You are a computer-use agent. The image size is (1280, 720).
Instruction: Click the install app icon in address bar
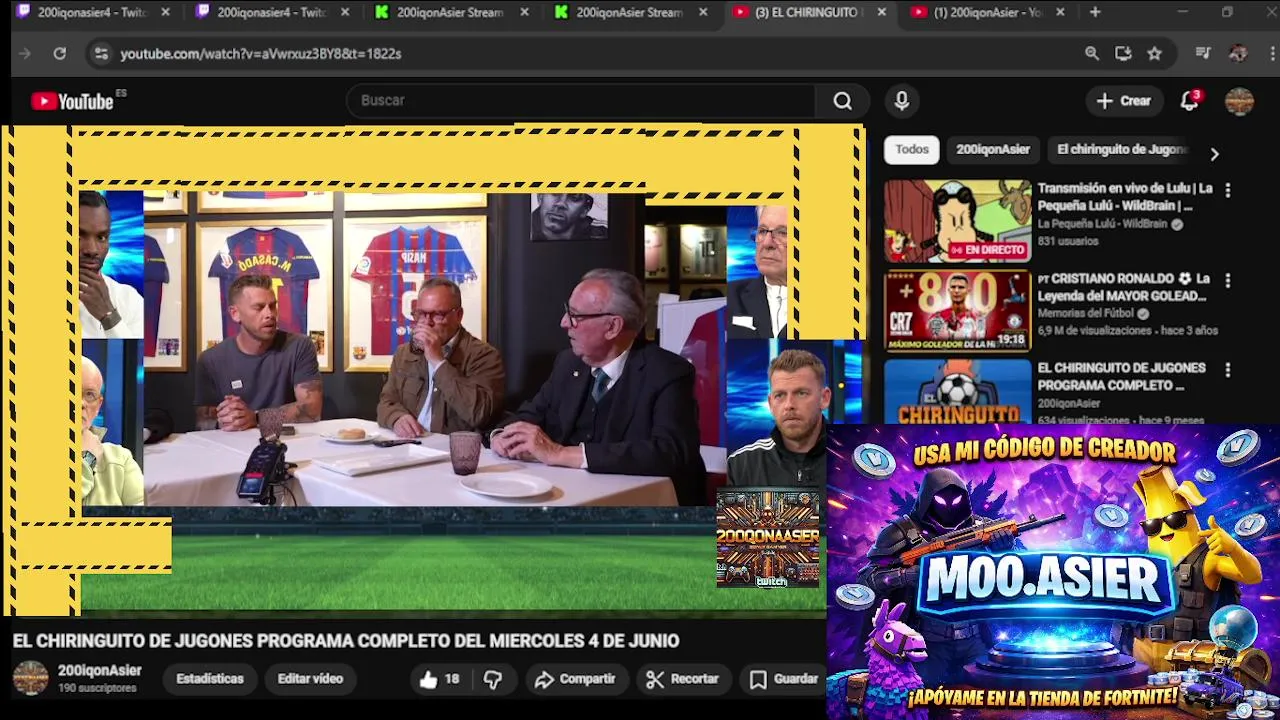pyautogui.click(x=1123, y=54)
